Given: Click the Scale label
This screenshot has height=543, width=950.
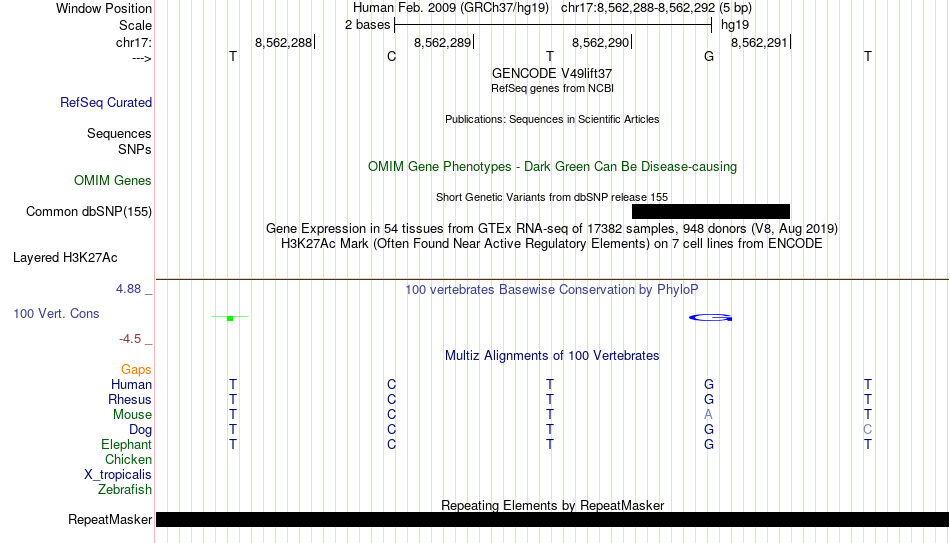Looking at the screenshot, I should [136, 25].
